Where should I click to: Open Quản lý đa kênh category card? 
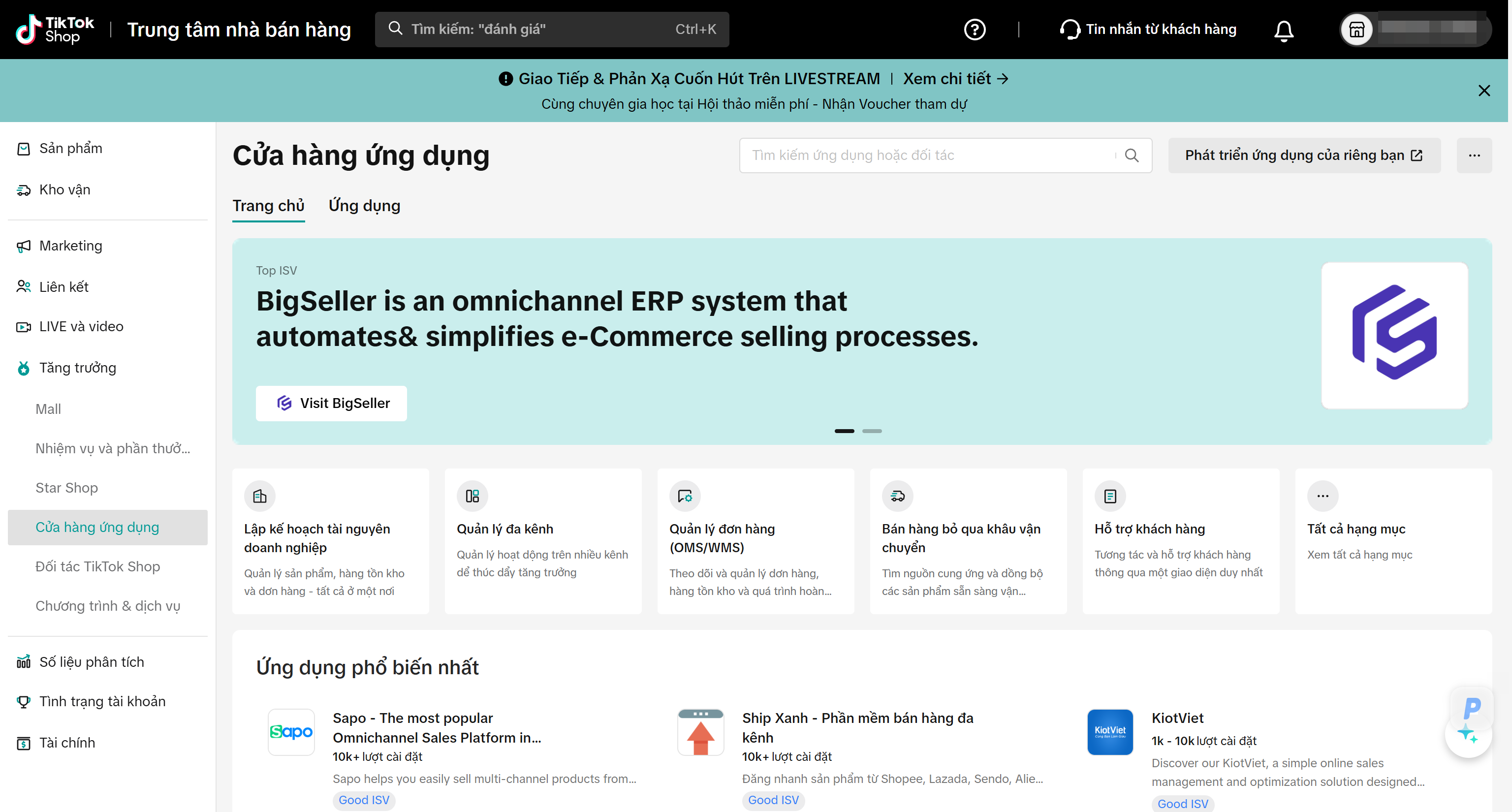[x=543, y=541]
